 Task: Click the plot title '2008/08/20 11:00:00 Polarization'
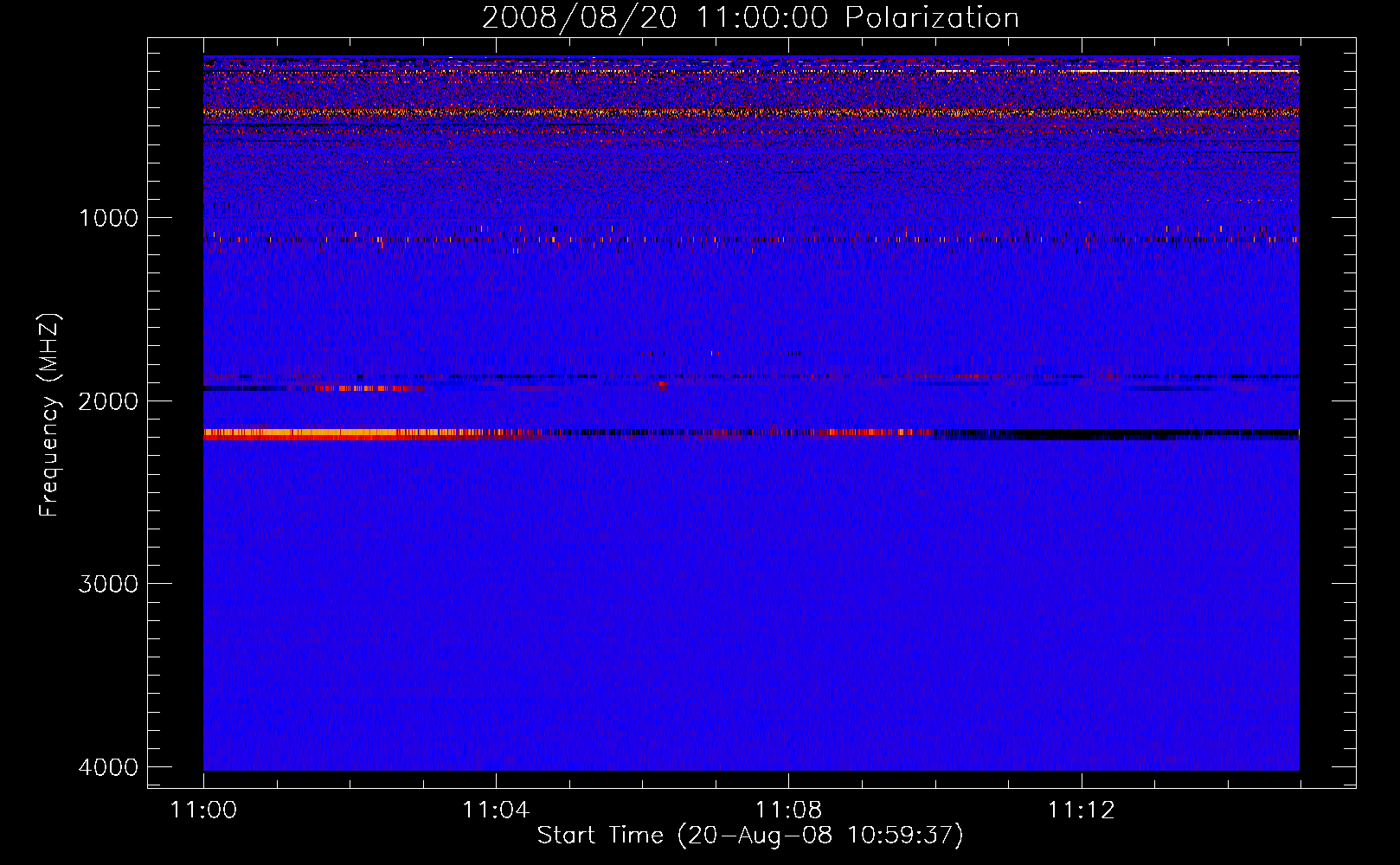tap(750, 18)
